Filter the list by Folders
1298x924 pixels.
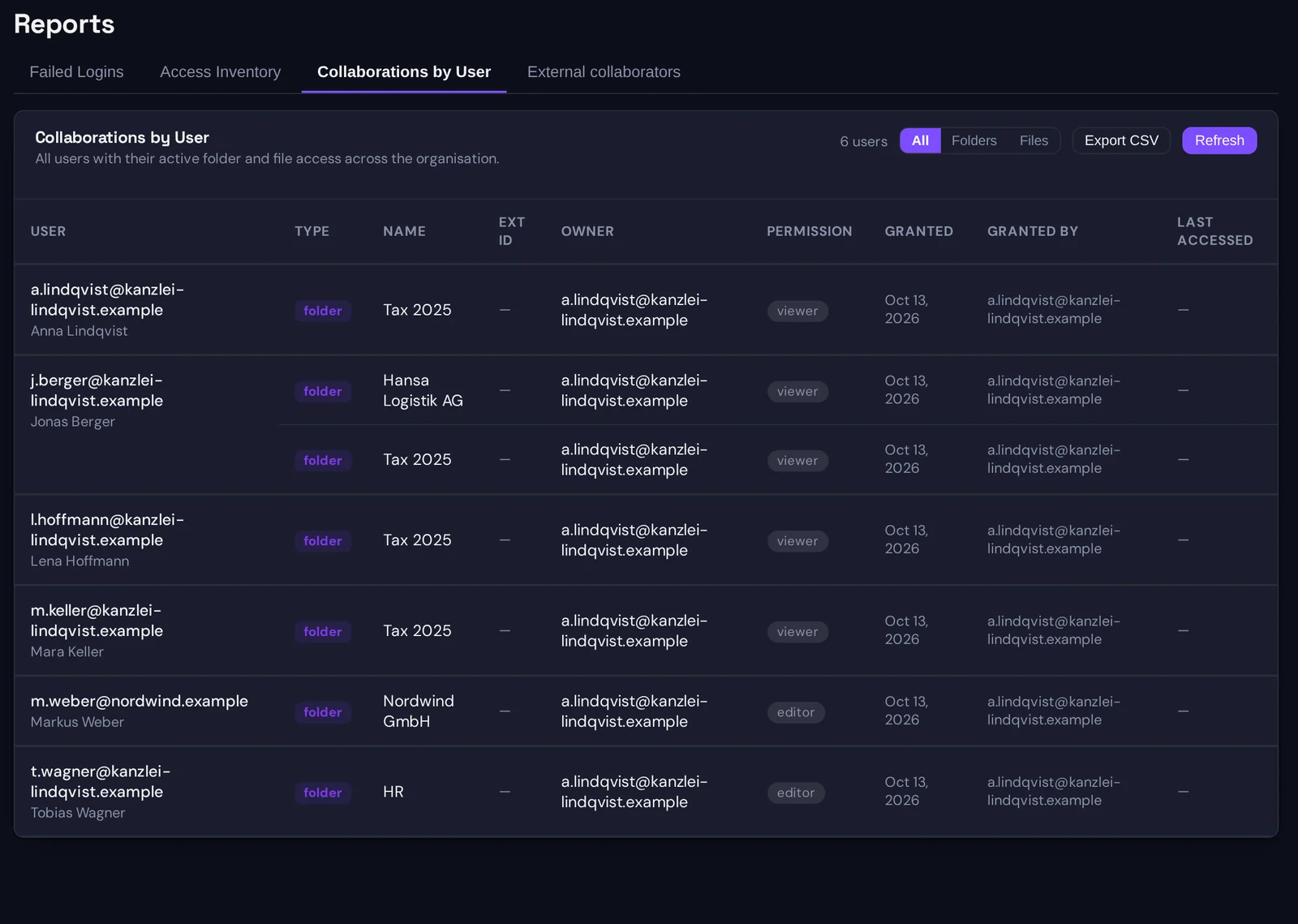(973, 140)
